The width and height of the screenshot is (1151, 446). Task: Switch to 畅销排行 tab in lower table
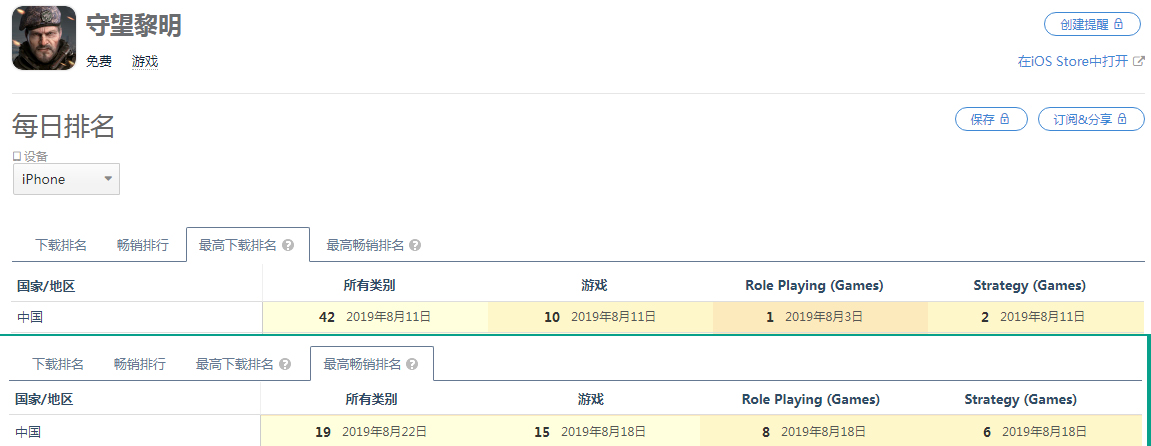[x=139, y=364]
